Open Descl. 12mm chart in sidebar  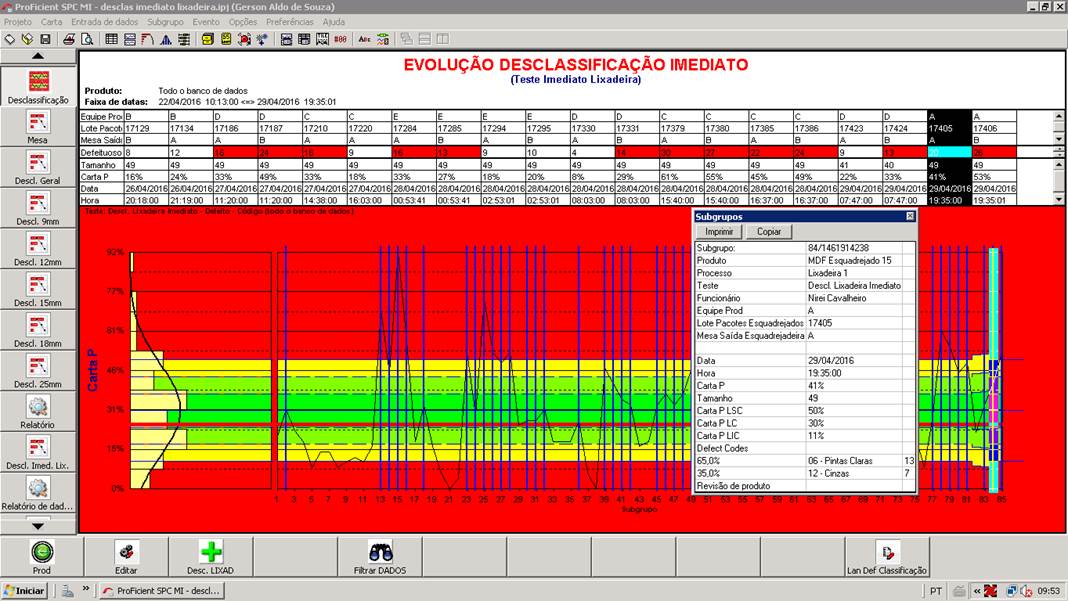click(x=38, y=249)
